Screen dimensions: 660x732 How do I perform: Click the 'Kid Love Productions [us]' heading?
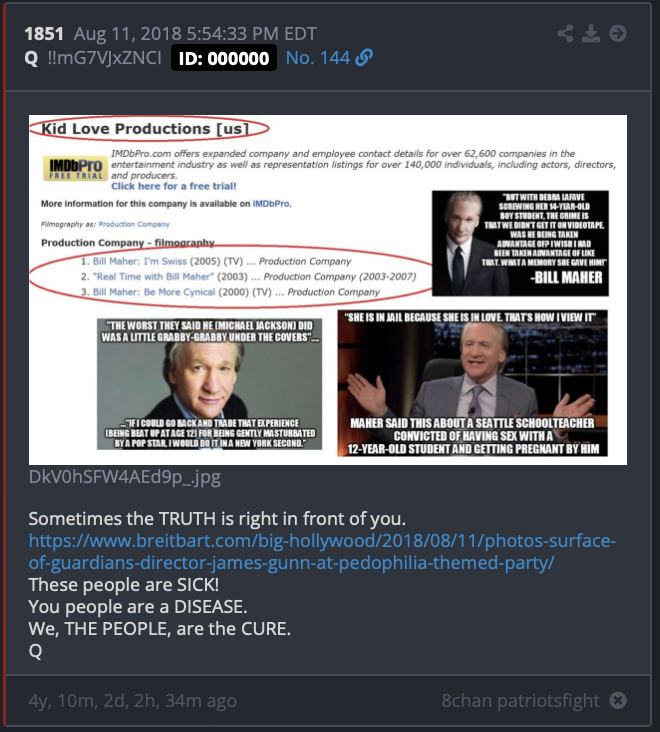coord(145,128)
